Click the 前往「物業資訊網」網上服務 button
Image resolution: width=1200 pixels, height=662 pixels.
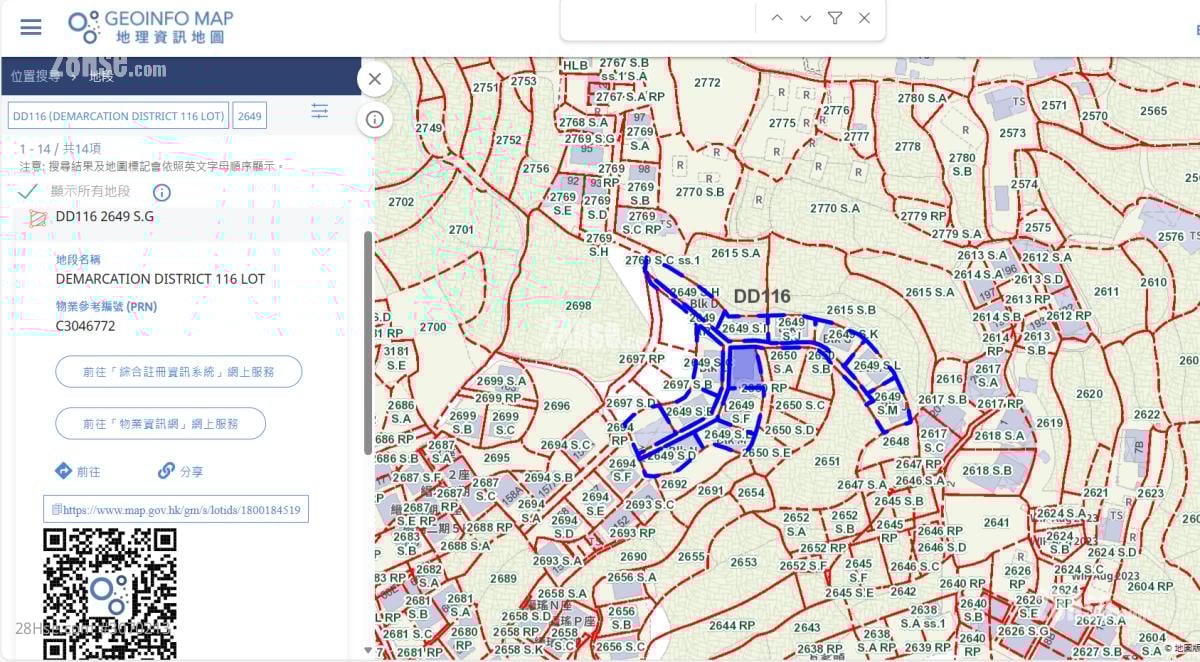point(160,424)
